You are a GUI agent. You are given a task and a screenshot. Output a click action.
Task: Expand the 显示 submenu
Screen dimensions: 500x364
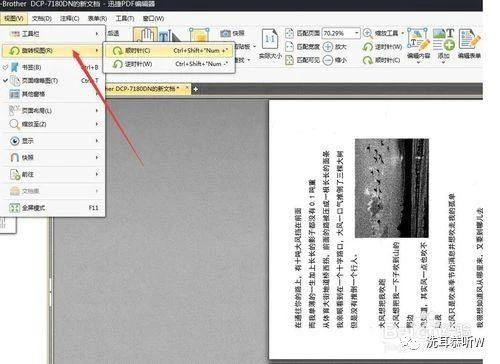[x=53, y=141]
